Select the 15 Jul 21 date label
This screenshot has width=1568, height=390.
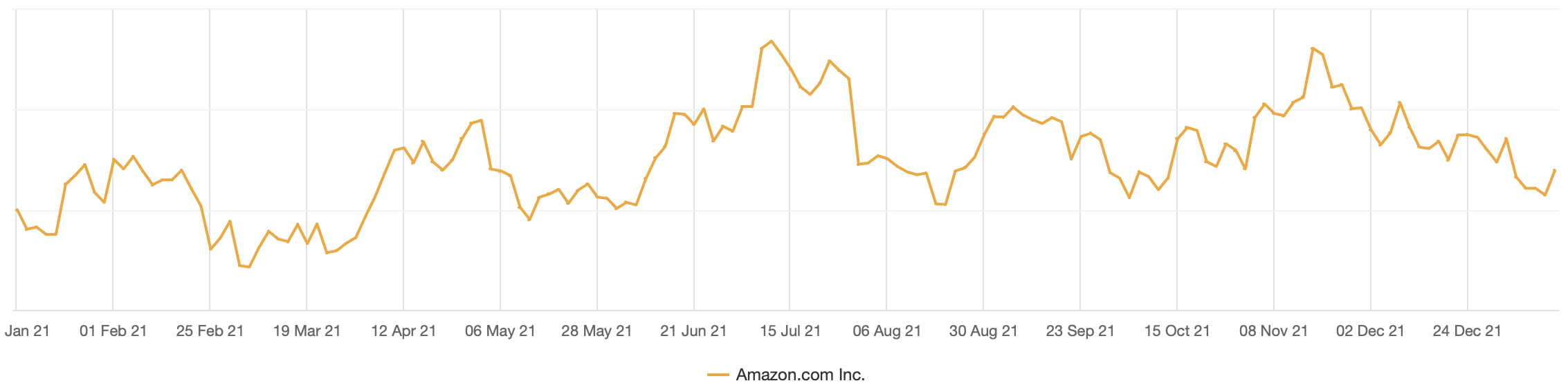click(x=790, y=331)
